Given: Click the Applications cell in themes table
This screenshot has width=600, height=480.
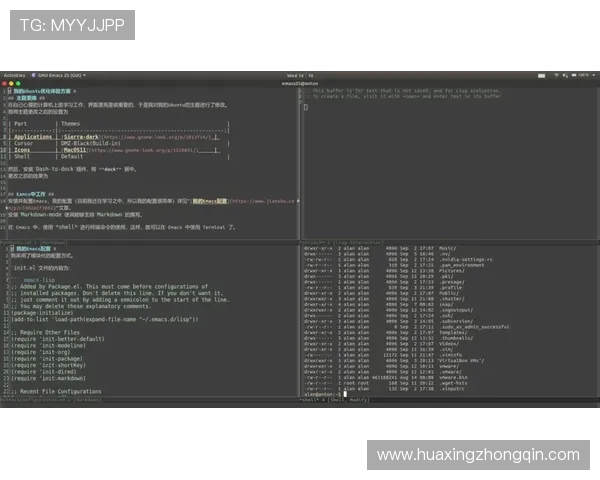Looking at the screenshot, I should [x=33, y=134].
